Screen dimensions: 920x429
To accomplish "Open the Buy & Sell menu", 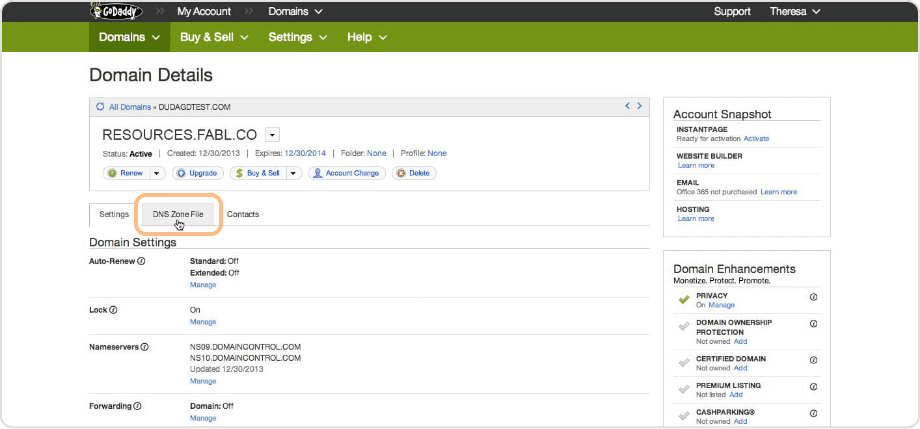I will point(214,37).
